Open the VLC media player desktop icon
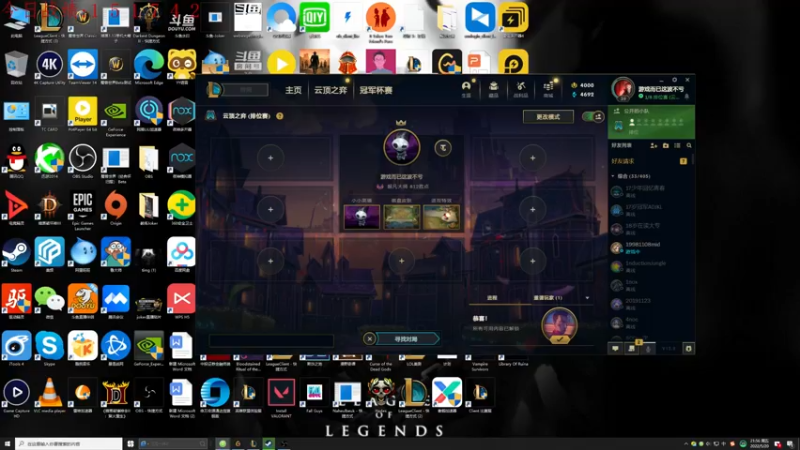 point(49,395)
